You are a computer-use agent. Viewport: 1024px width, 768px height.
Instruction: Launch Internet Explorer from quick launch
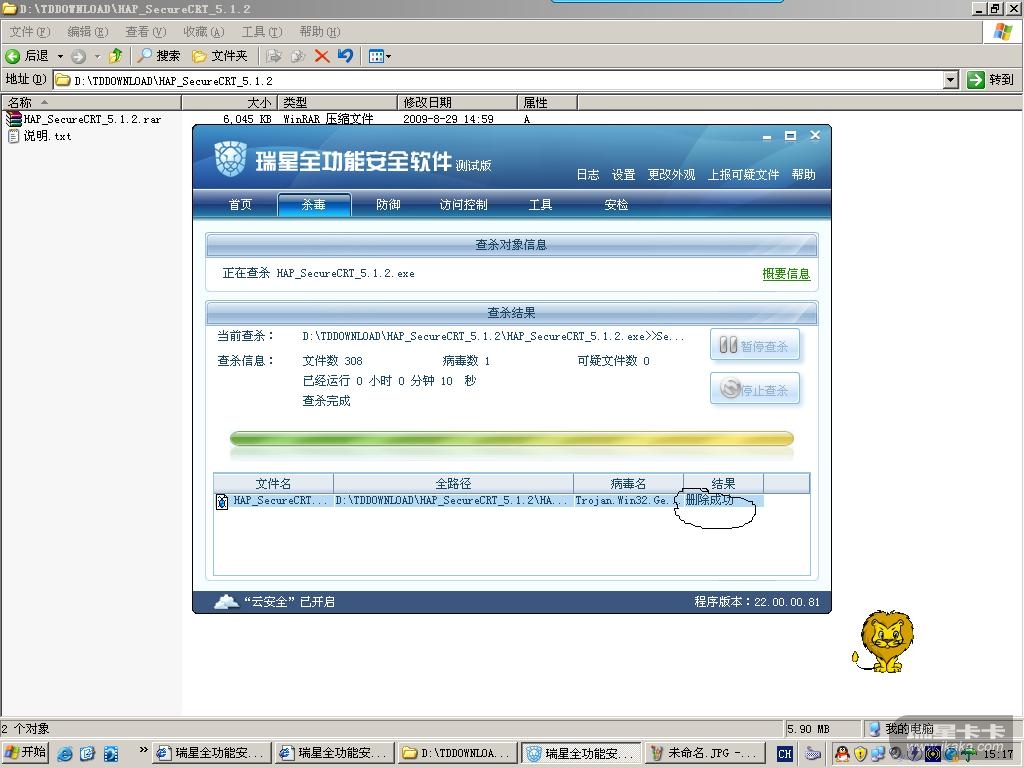pyautogui.click(x=65, y=754)
